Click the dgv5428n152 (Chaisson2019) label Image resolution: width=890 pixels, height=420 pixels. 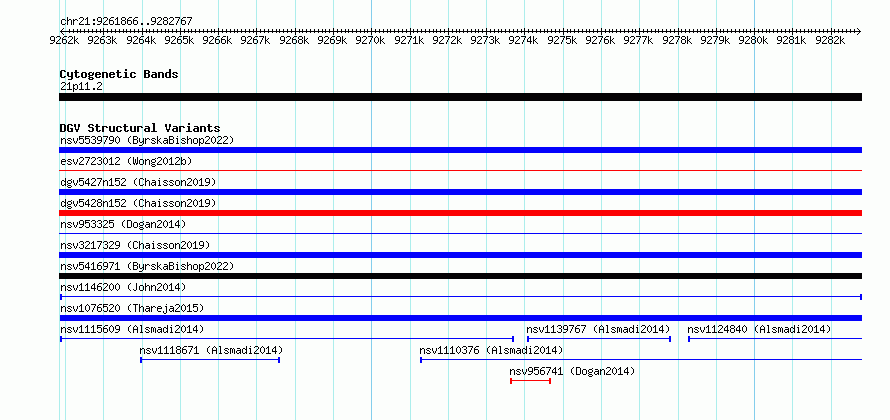pos(138,203)
